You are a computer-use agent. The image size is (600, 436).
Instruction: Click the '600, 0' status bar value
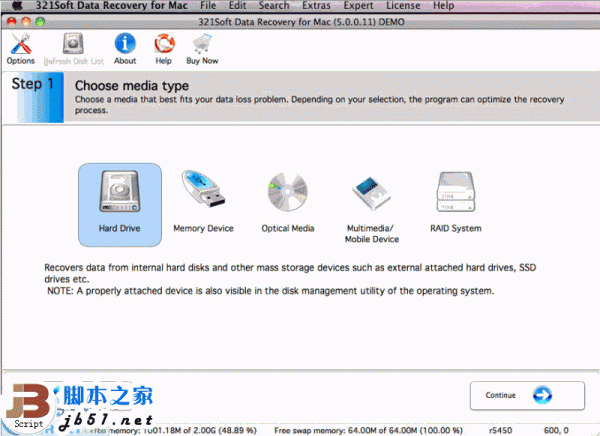click(x=556, y=431)
